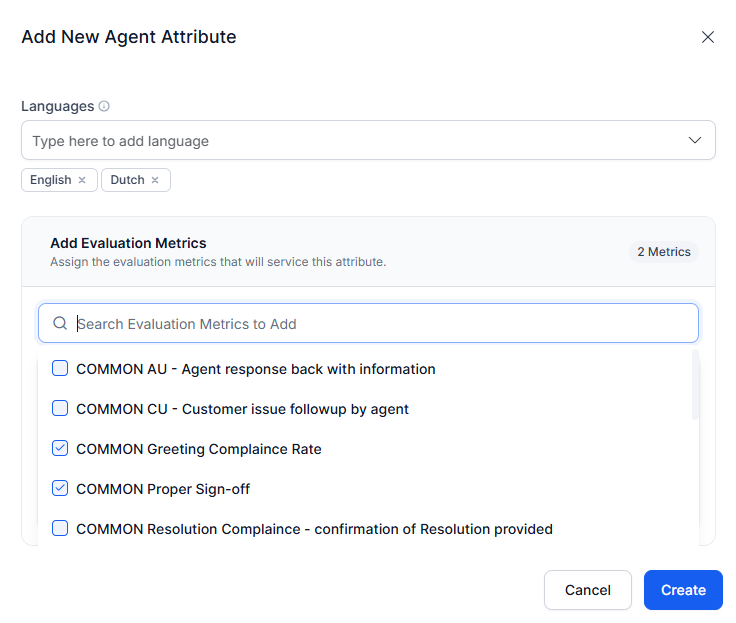Check COMMON CU Customer issue followup
The image size is (736, 623).
[60, 409]
